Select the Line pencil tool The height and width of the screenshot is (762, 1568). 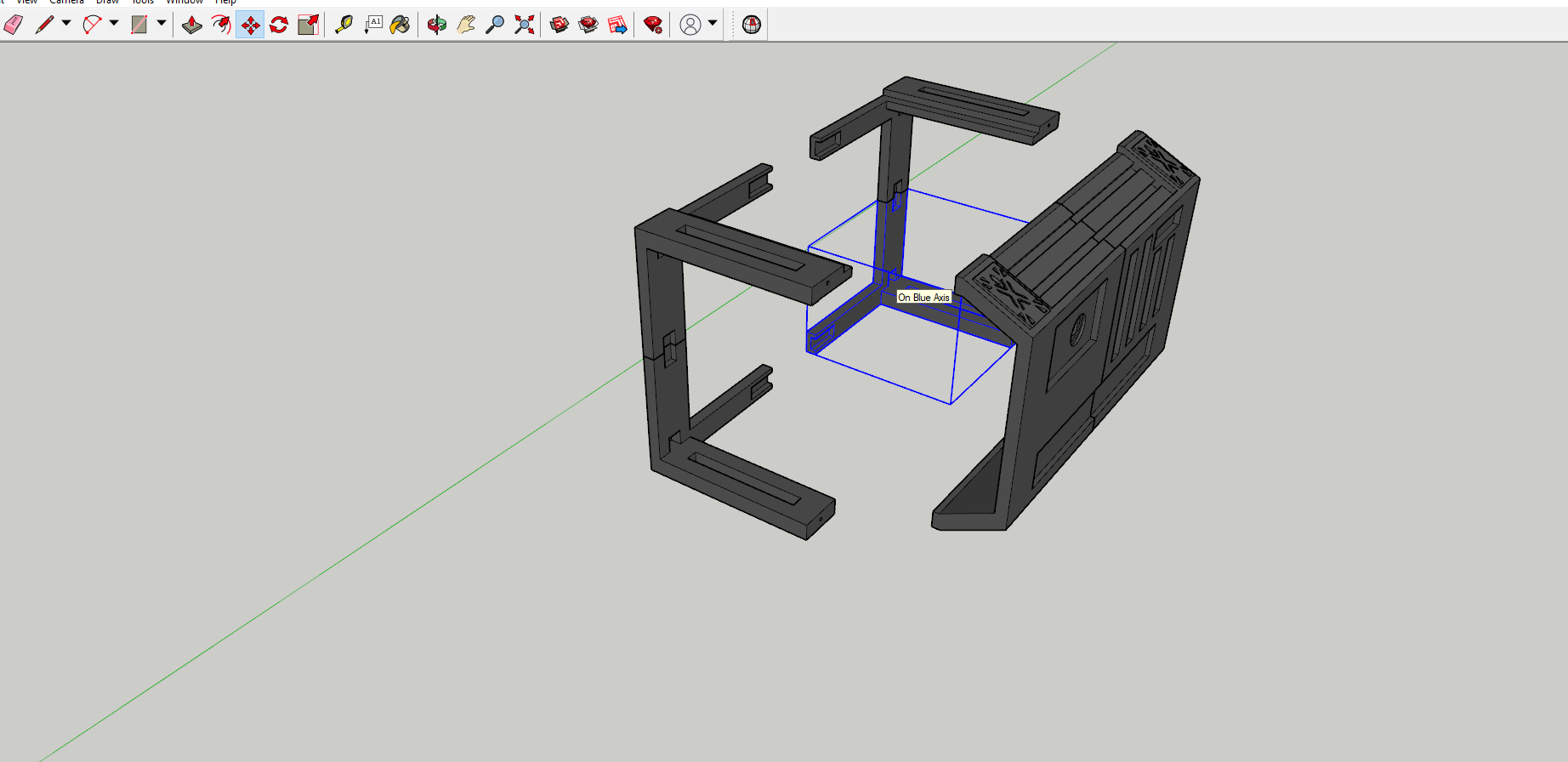(44, 25)
